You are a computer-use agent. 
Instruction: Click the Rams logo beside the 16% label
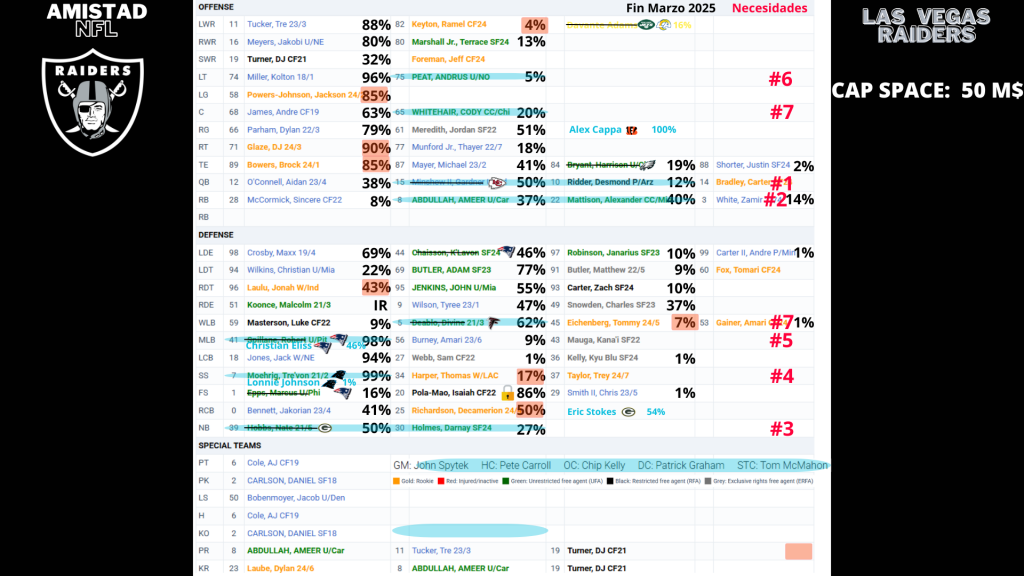pyautogui.click(x=664, y=24)
